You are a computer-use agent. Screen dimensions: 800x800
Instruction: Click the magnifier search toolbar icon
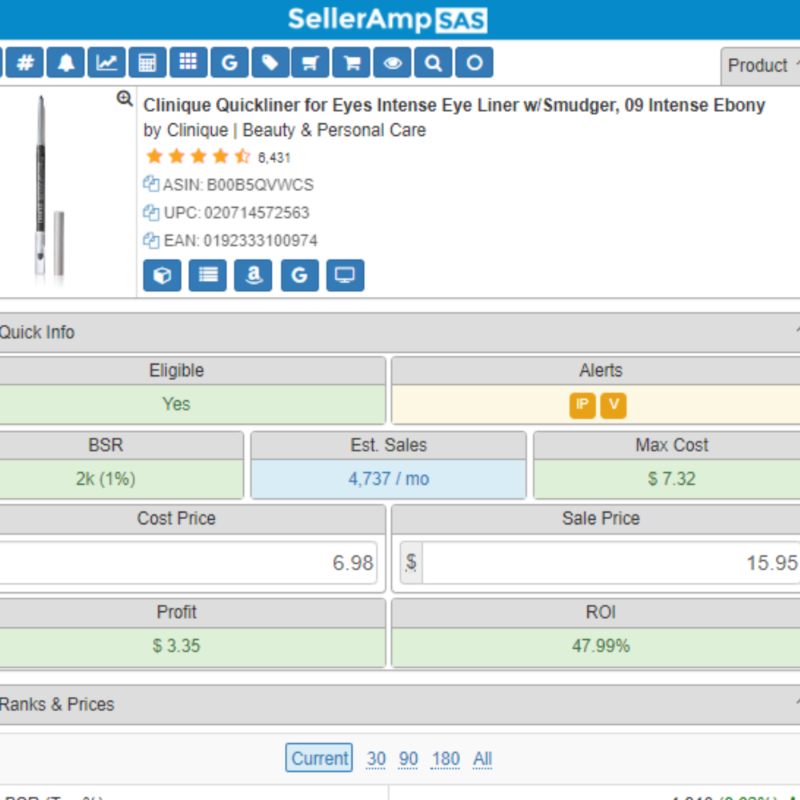pos(433,63)
